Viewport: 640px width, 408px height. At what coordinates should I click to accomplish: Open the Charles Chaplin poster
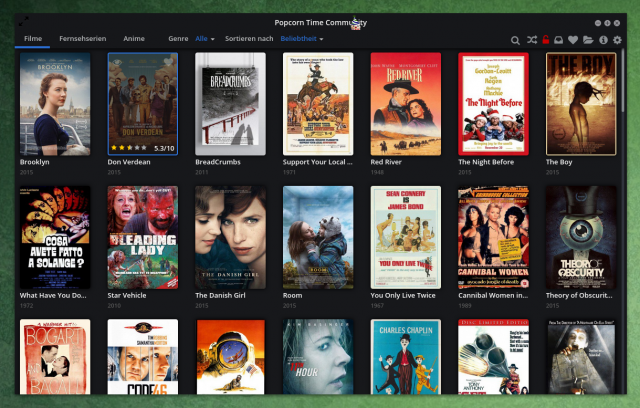(406, 357)
